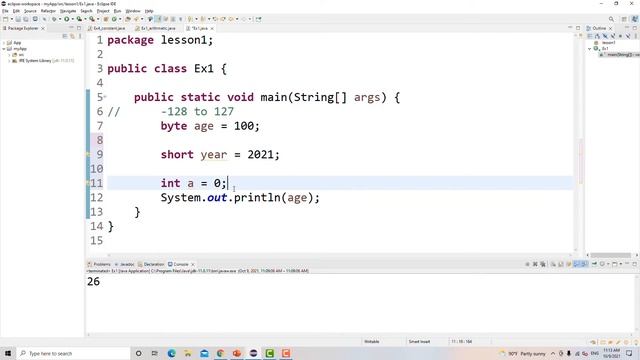The image size is (640, 360).
Task: Minimize the Package Explorer panel
Action: tap(71, 28)
